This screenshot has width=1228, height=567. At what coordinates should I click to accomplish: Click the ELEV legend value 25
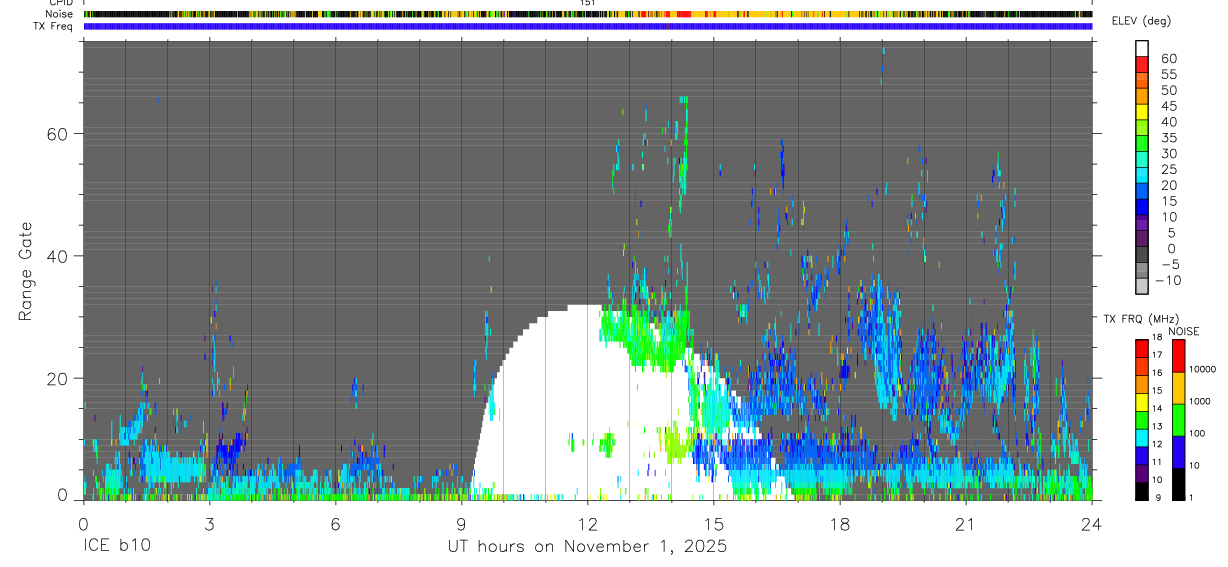point(1168,169)
